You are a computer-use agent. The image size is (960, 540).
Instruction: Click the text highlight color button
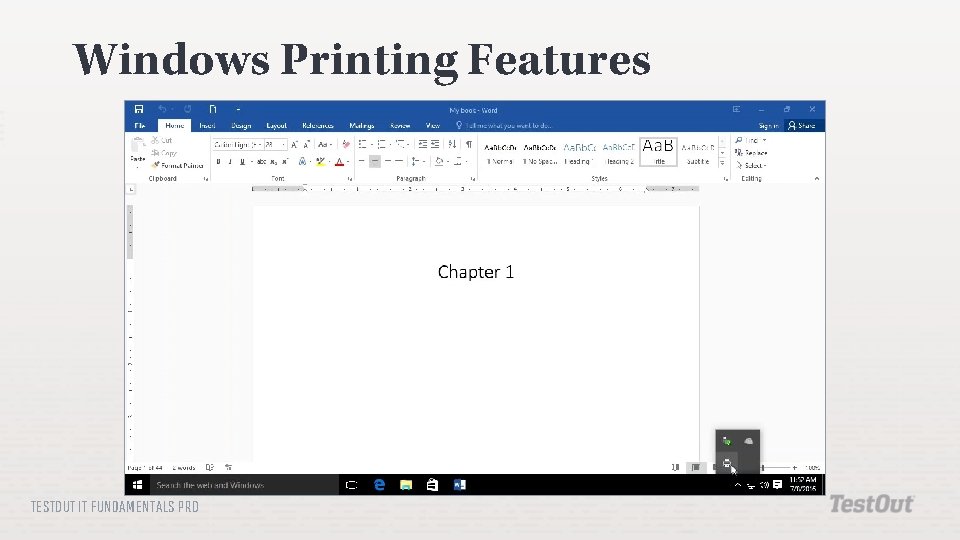320,162
